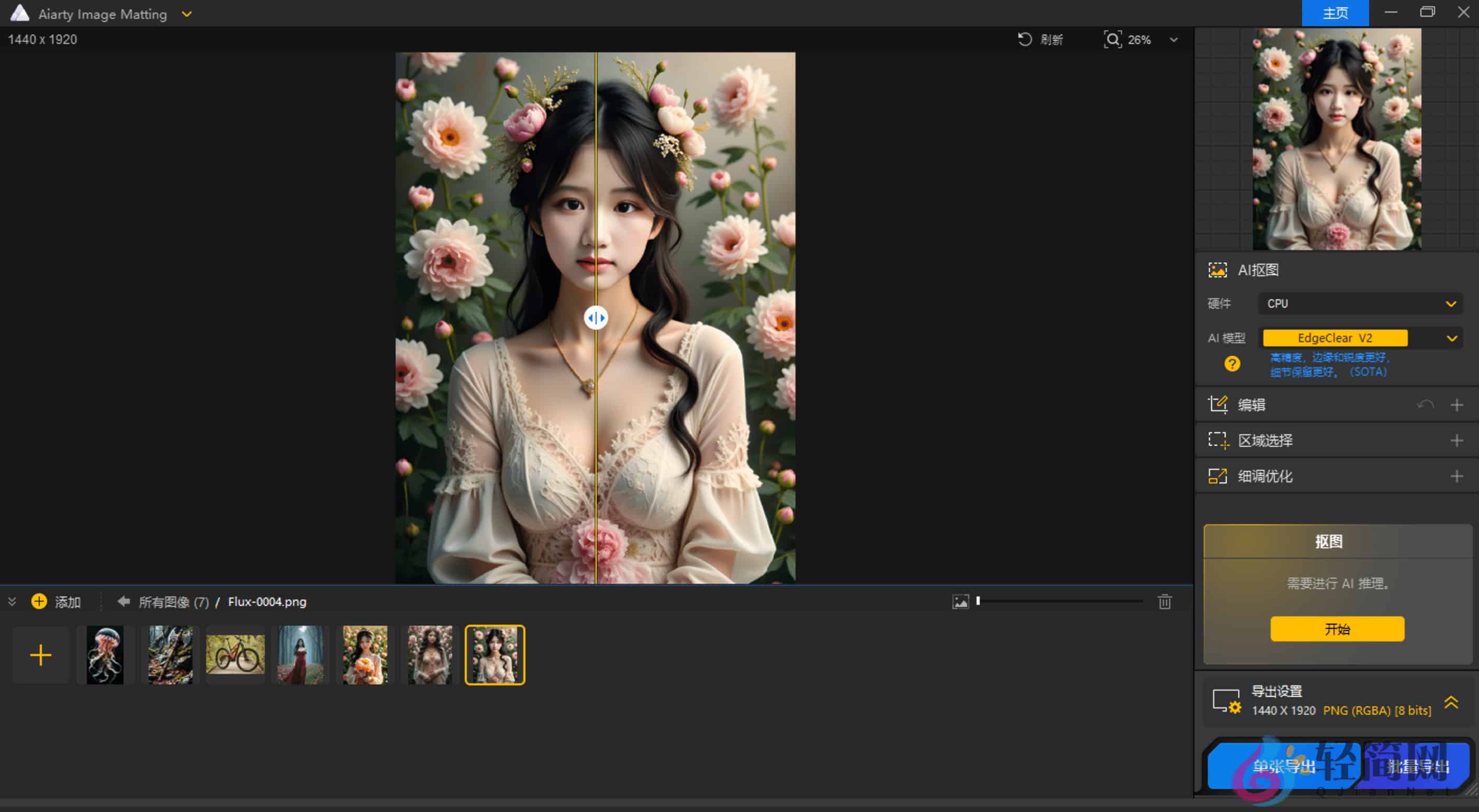The image size is (1479, 812).
Task: Click the trash icon to delete image
Action: (1164, 601)
